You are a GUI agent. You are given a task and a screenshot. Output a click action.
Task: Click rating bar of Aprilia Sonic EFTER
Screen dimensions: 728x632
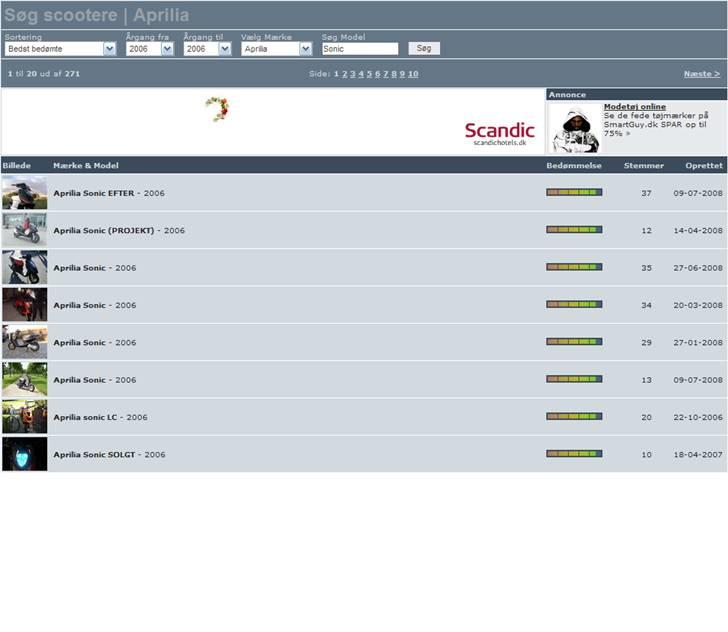[x=574, y=192]
